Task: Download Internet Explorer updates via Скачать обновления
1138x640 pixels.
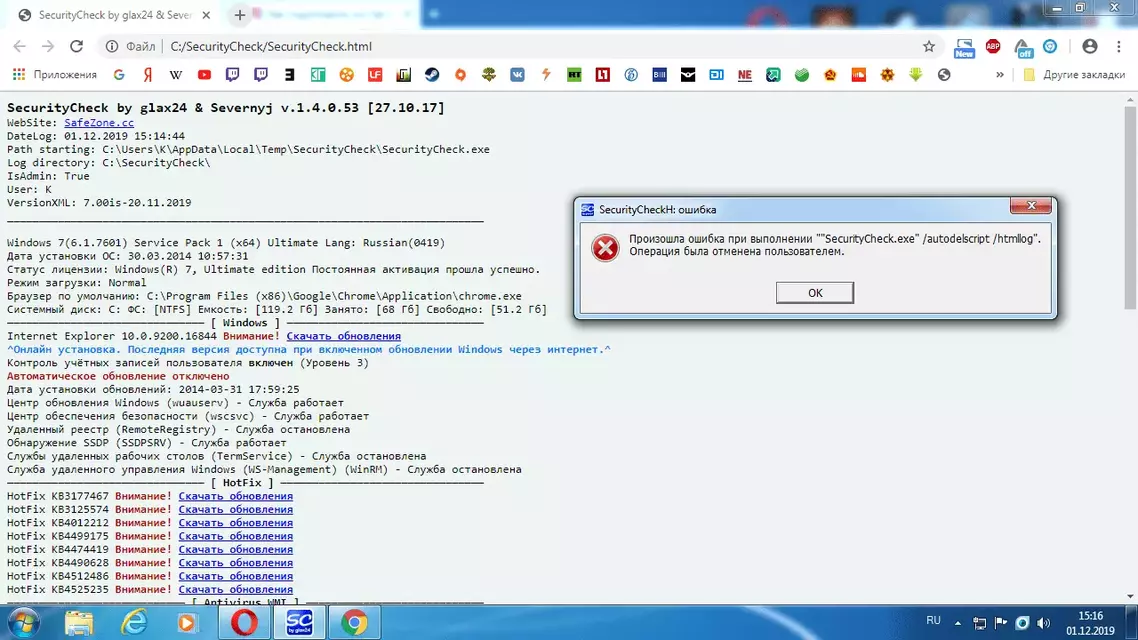Action: pos(343,336)
